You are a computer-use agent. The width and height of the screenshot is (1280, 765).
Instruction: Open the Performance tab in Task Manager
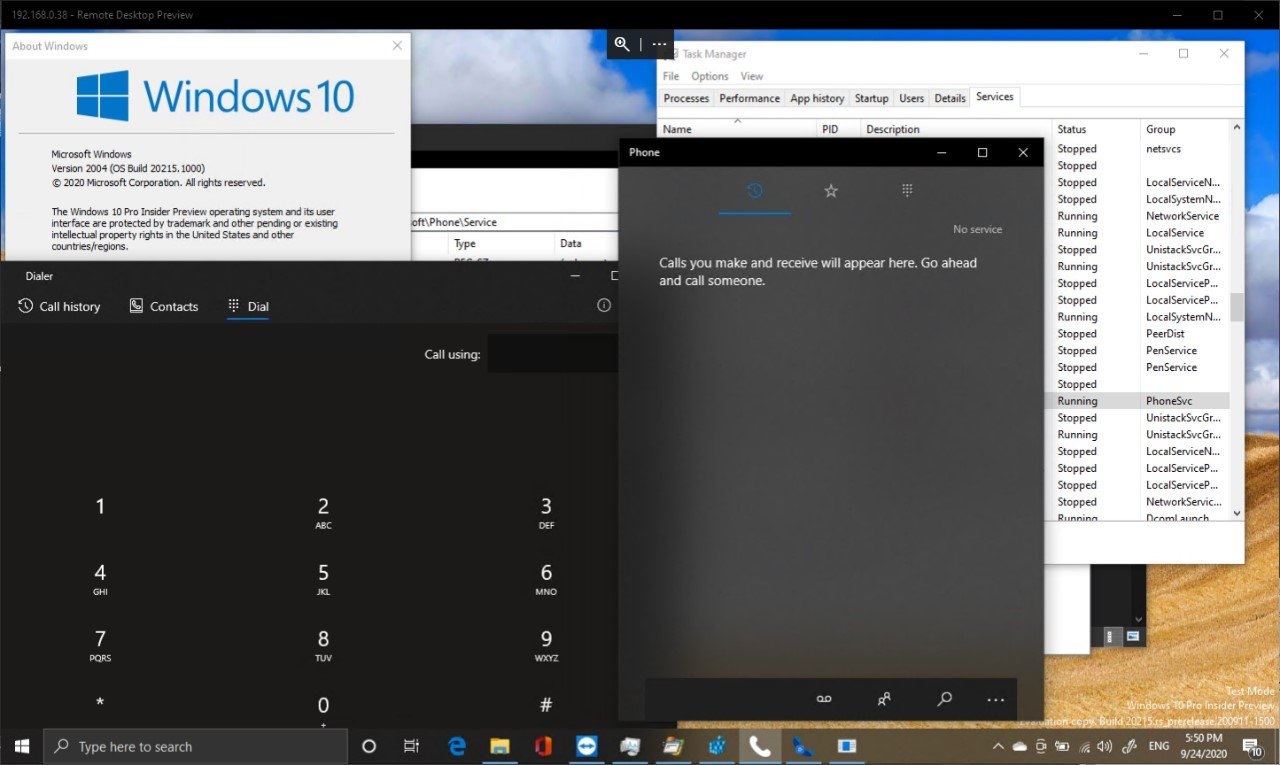pyautogui.click(x=749, y=98)
